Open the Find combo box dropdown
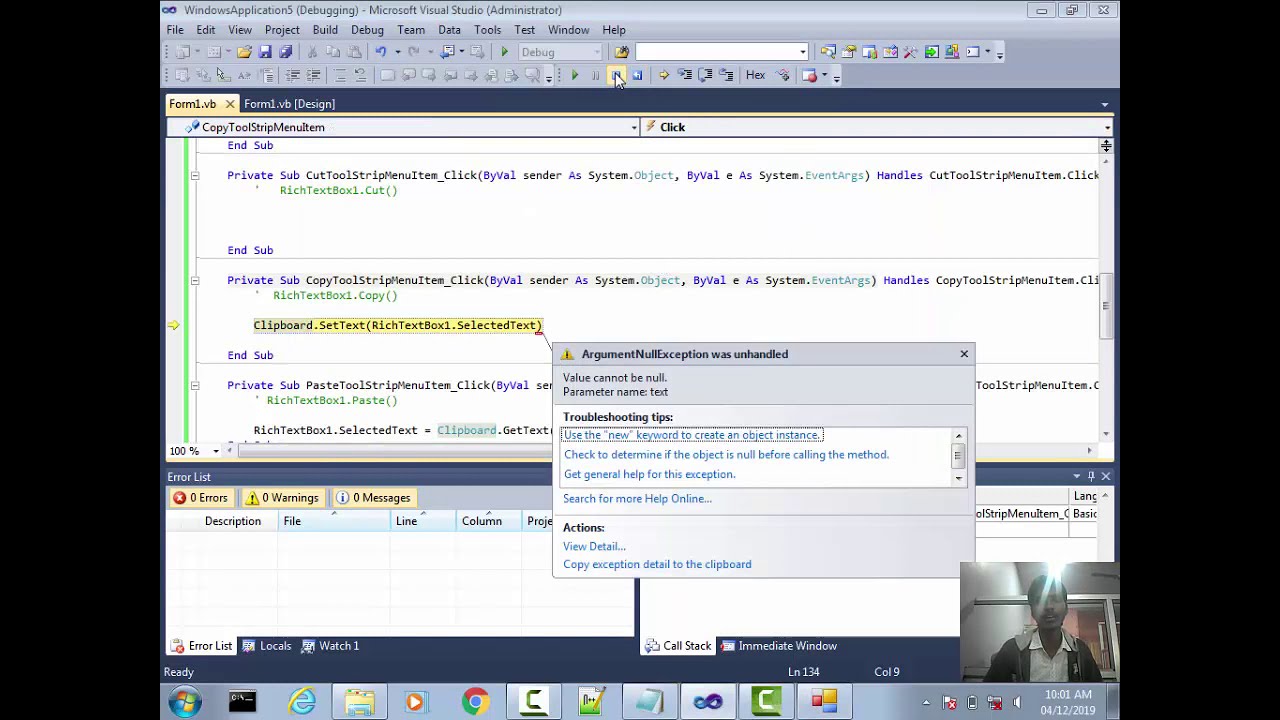 tap(802, 52)
